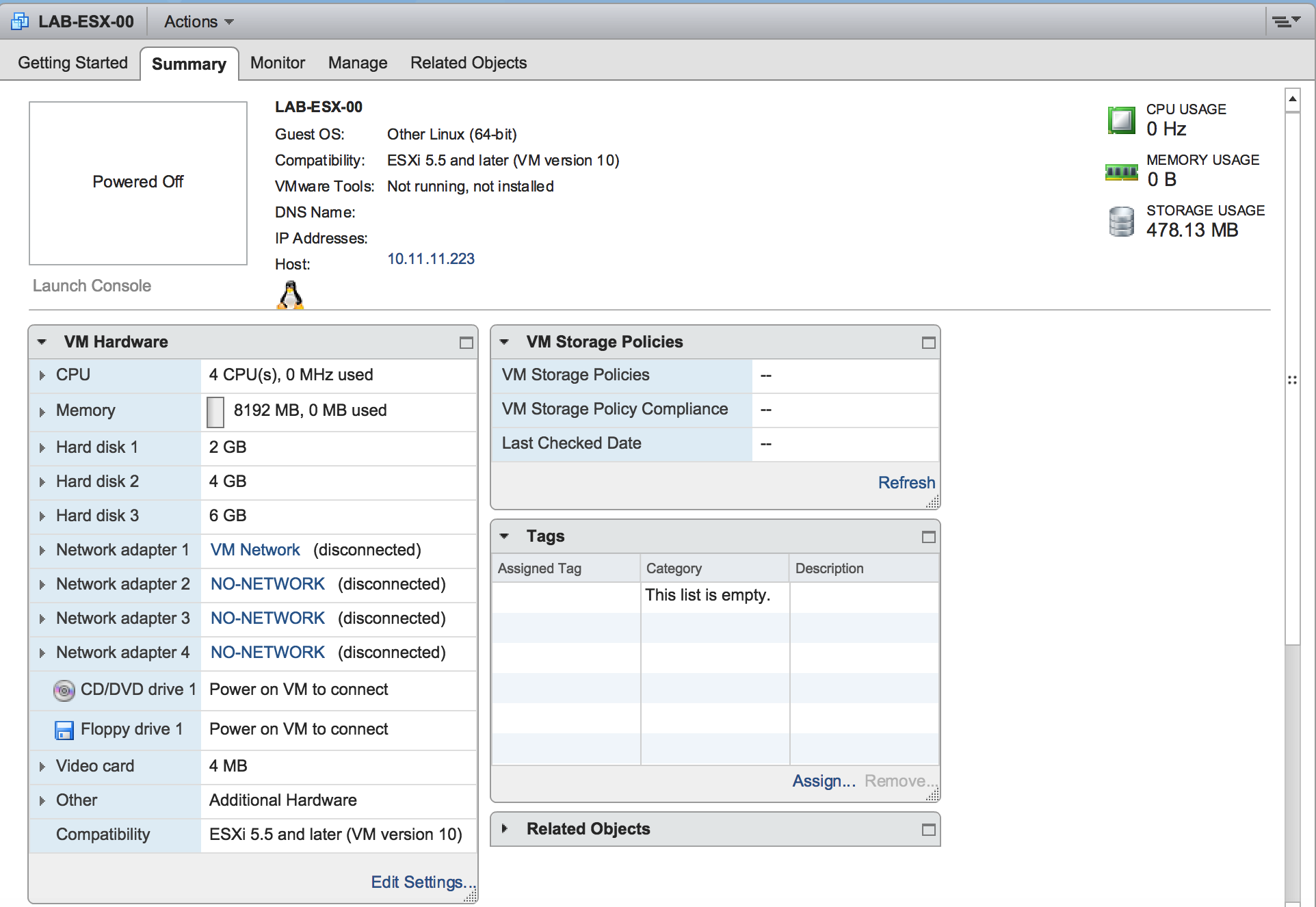Screen dimensions: 1316x907
Task: Maximize the VM Hardware panel
Action: (466, 343)
